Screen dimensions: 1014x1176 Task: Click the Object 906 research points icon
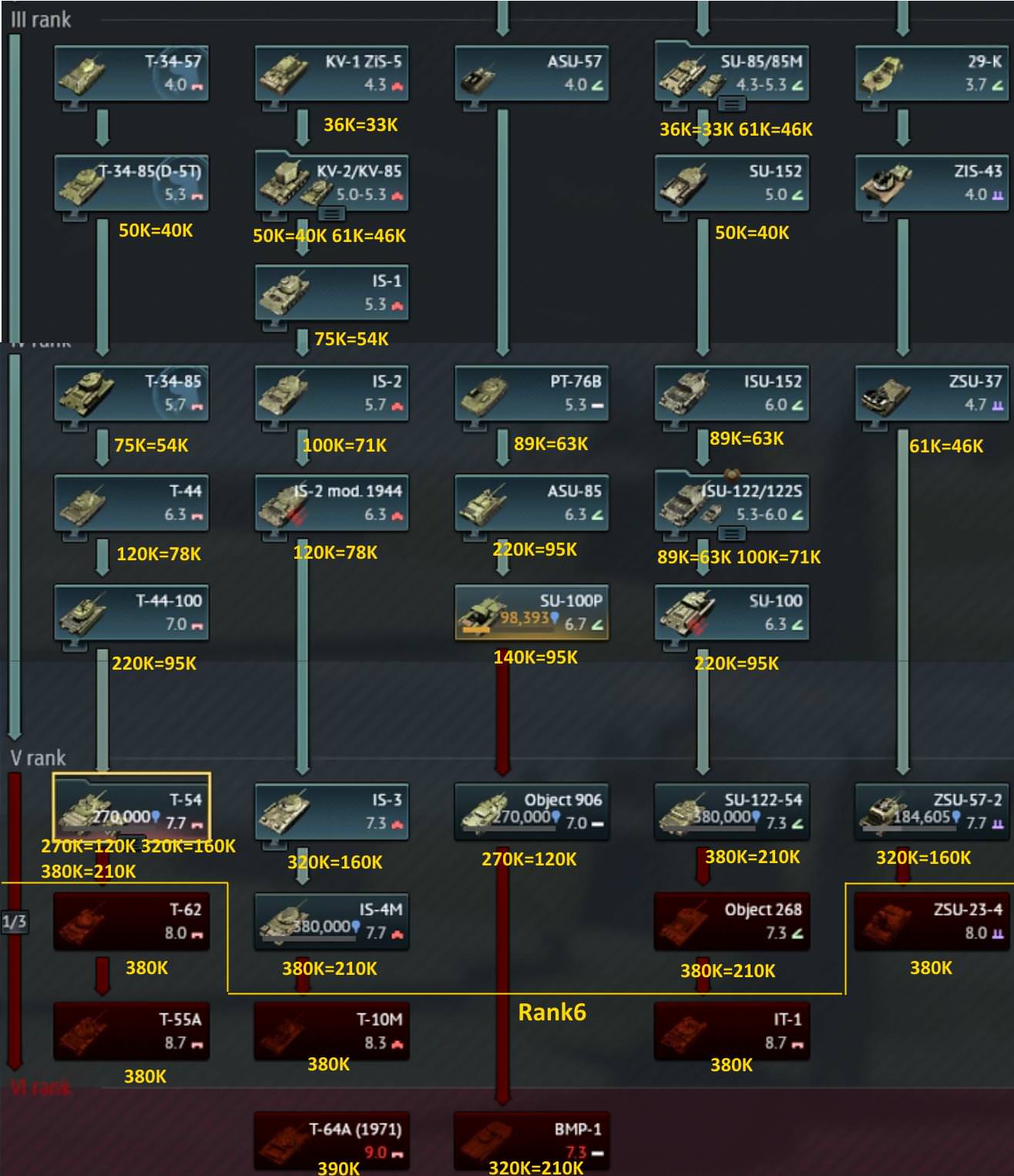555,817
